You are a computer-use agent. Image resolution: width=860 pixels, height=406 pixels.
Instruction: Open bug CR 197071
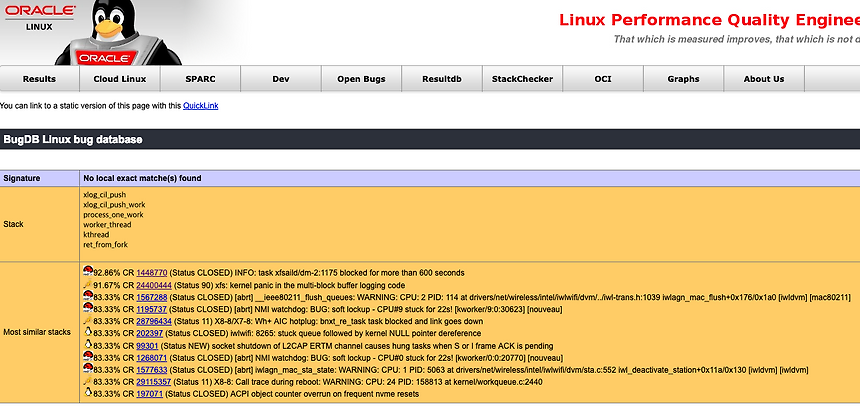coord(150,394)
